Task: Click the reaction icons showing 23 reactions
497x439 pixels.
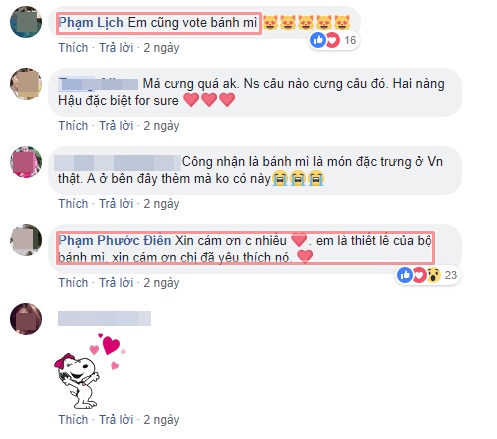Action: pos(428,275)
